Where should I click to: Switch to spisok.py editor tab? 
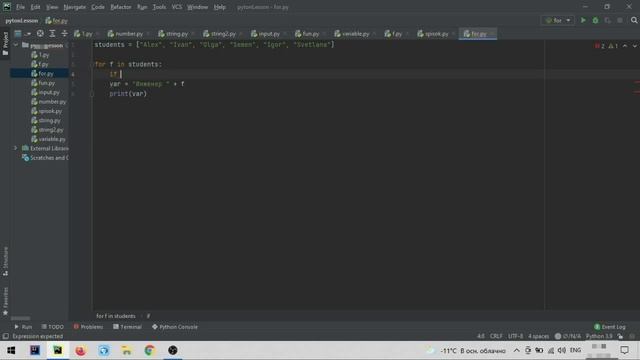[x=436, y=34]
